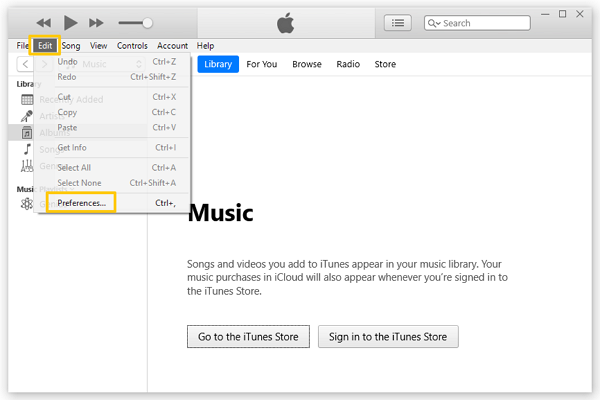
Task: Choose Select None in the Edit menu
Action: coord(112,183)
